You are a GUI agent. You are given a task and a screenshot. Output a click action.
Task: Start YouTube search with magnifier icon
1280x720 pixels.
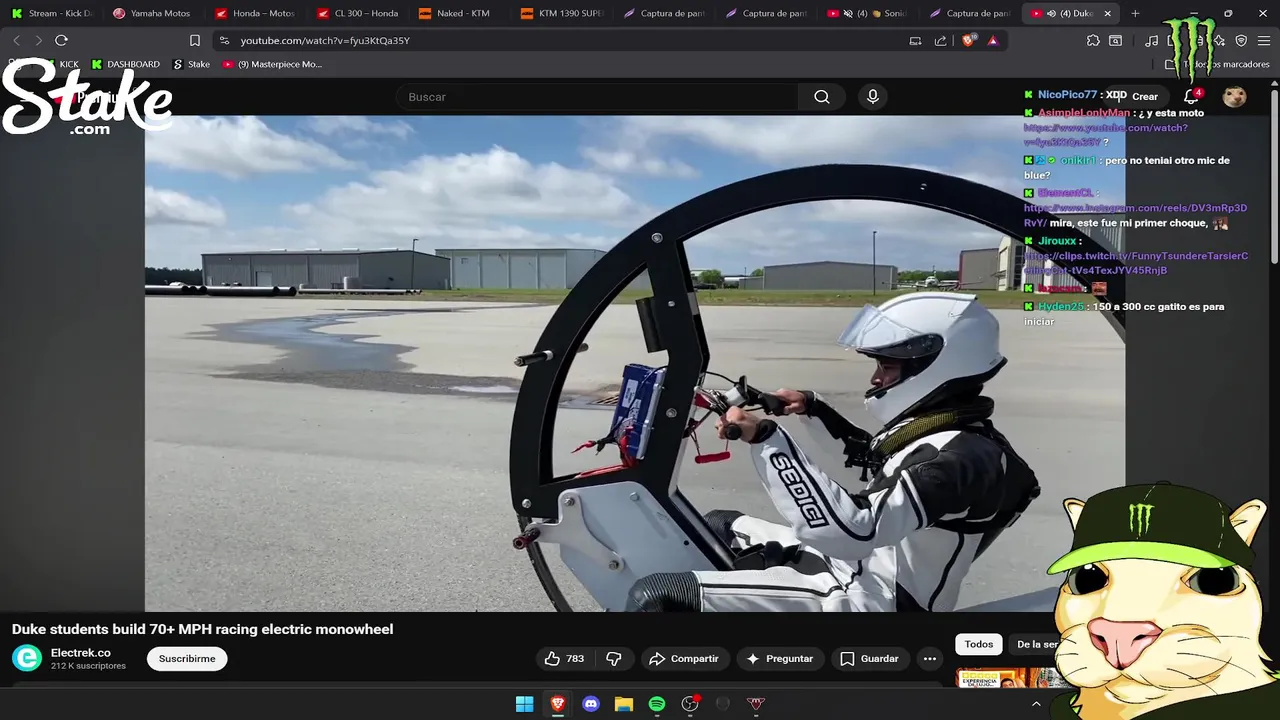coord(822,97)
